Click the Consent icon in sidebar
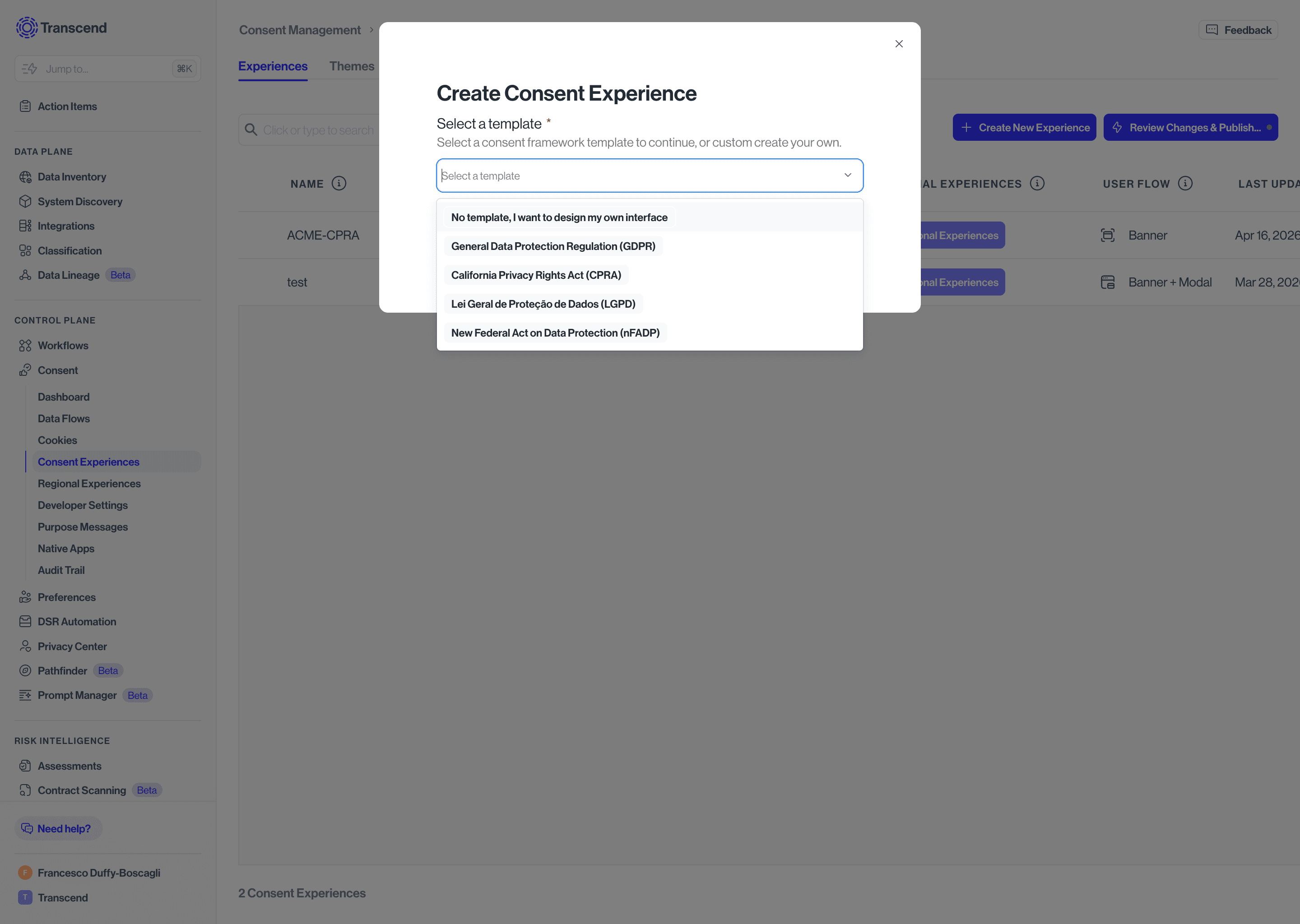1300x924 pixels. [x=25, y=370]
